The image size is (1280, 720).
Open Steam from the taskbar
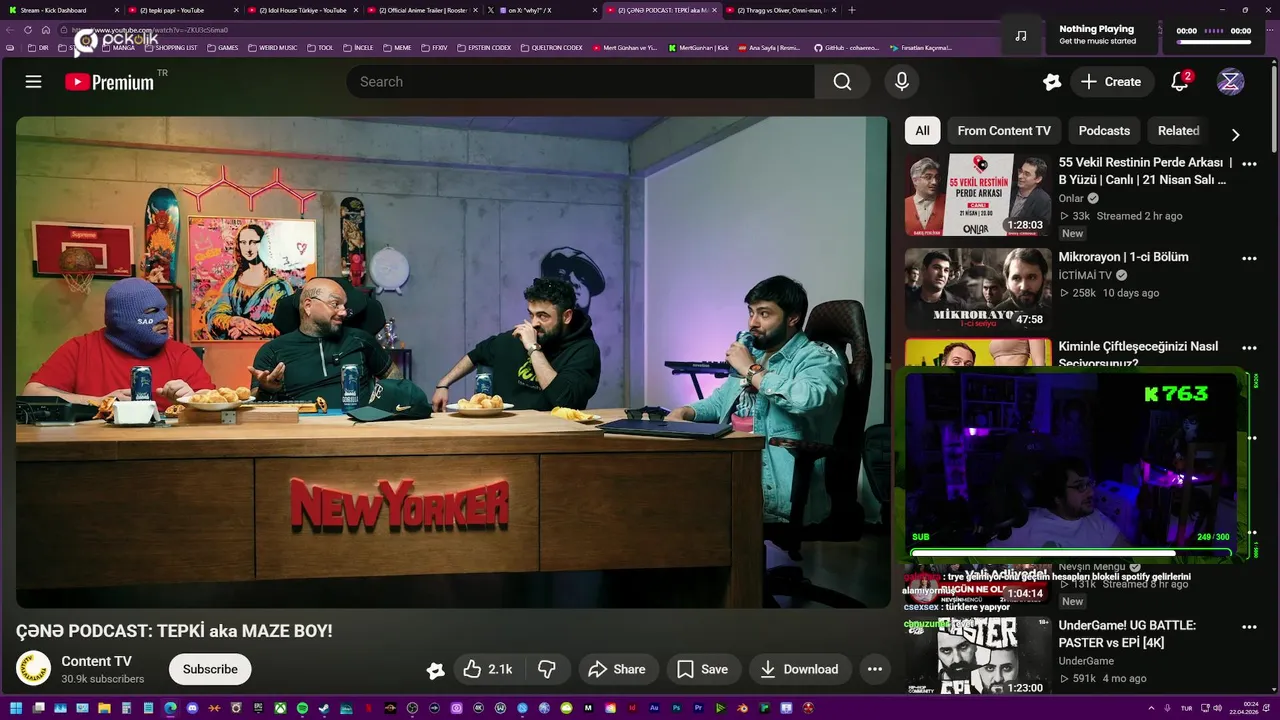click(x=324, y=708)
